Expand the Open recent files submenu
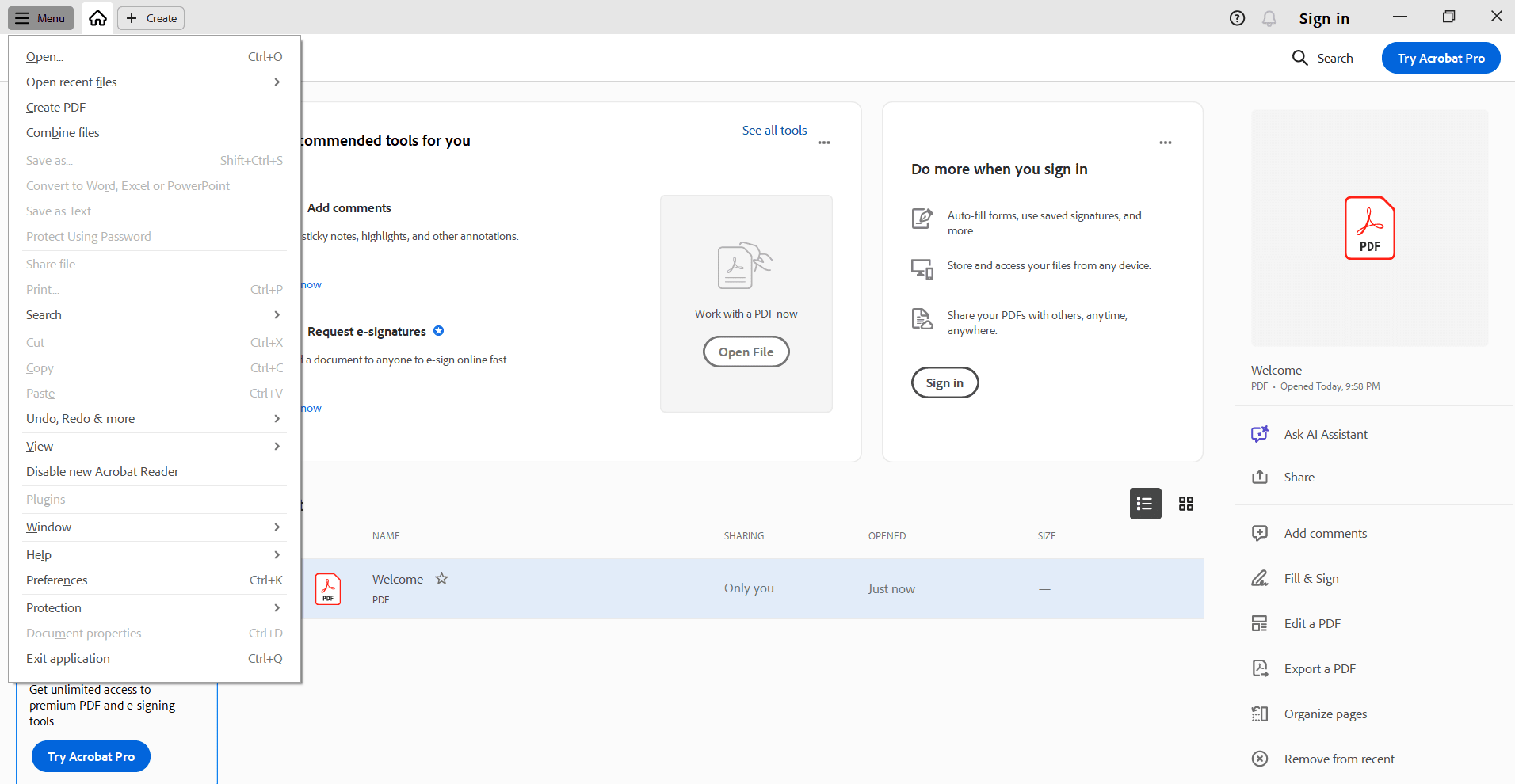The width and height of the screenshot is (1515, 784). 154,82
